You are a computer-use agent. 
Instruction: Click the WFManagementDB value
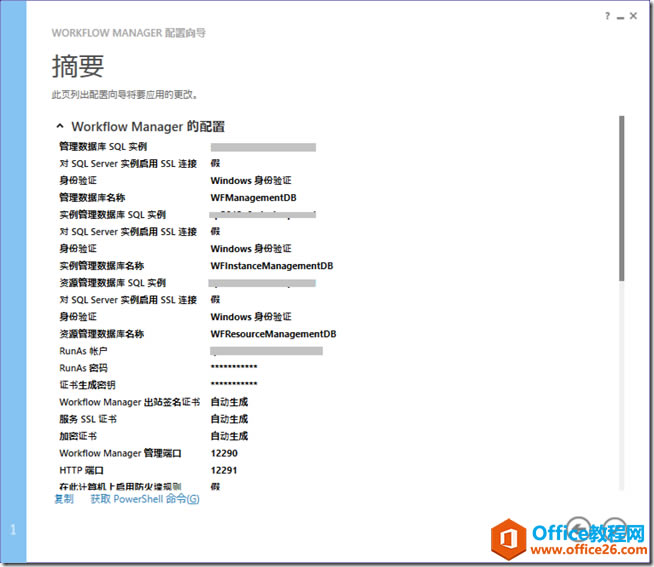click(x=253, y=197)
